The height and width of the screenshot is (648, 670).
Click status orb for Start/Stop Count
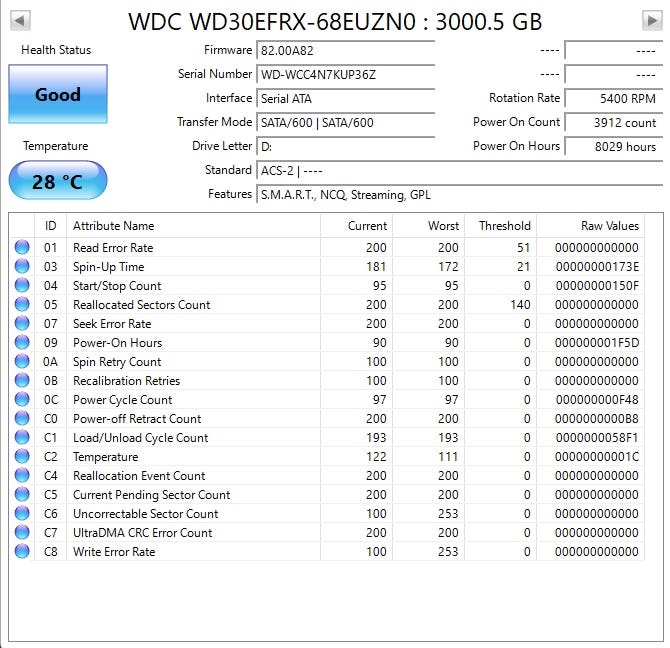tap(22, 285)
